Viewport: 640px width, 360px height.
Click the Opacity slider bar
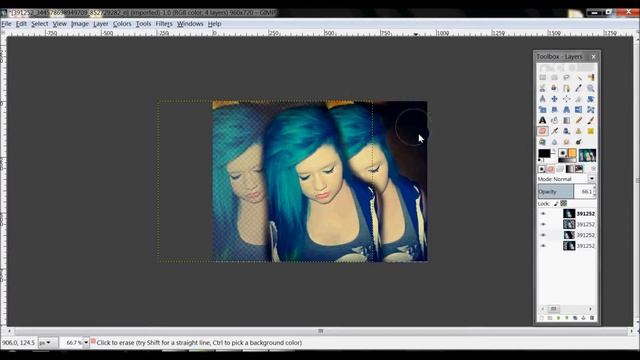coord(567,191)
